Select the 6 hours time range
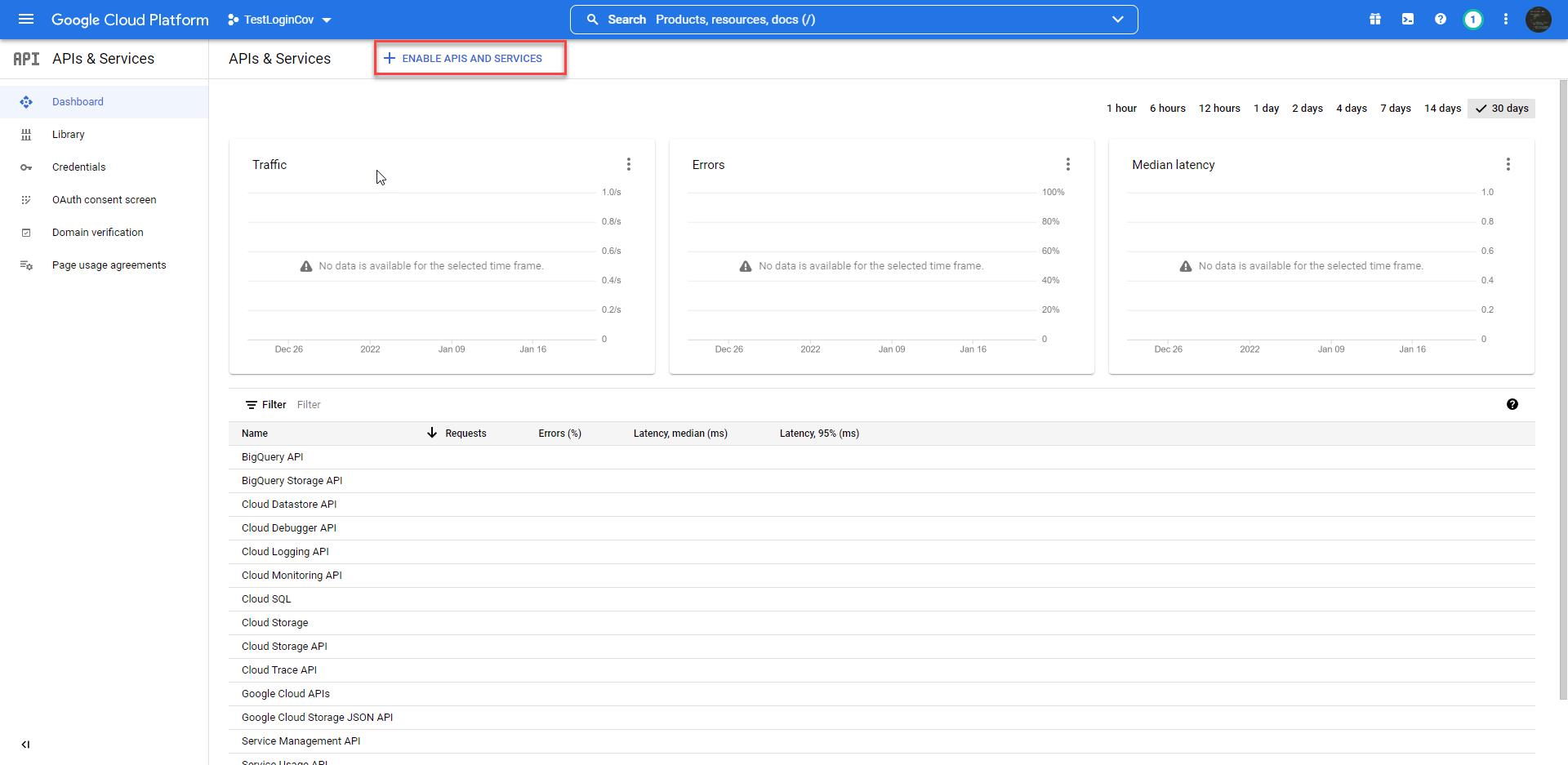1568x765 pixels. click(x=1168, y=109)
